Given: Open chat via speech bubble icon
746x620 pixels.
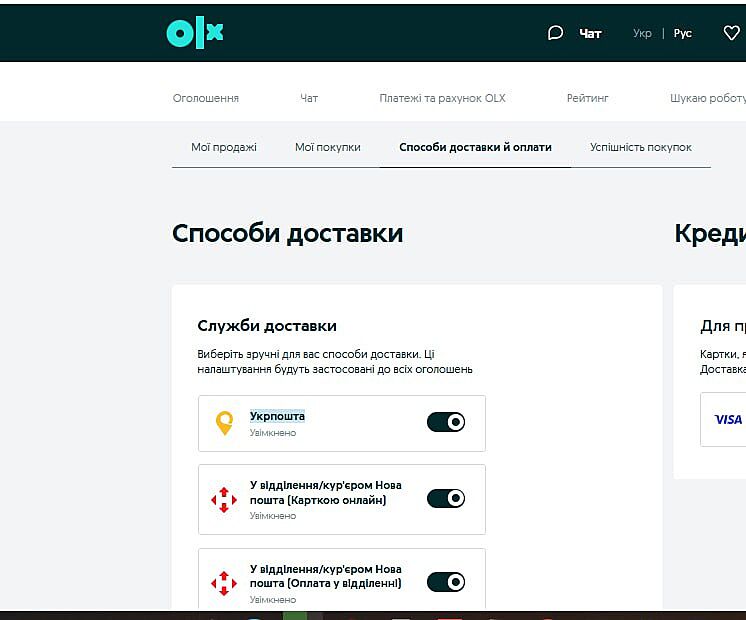Looking at the screenshot, I should point(555,33).
